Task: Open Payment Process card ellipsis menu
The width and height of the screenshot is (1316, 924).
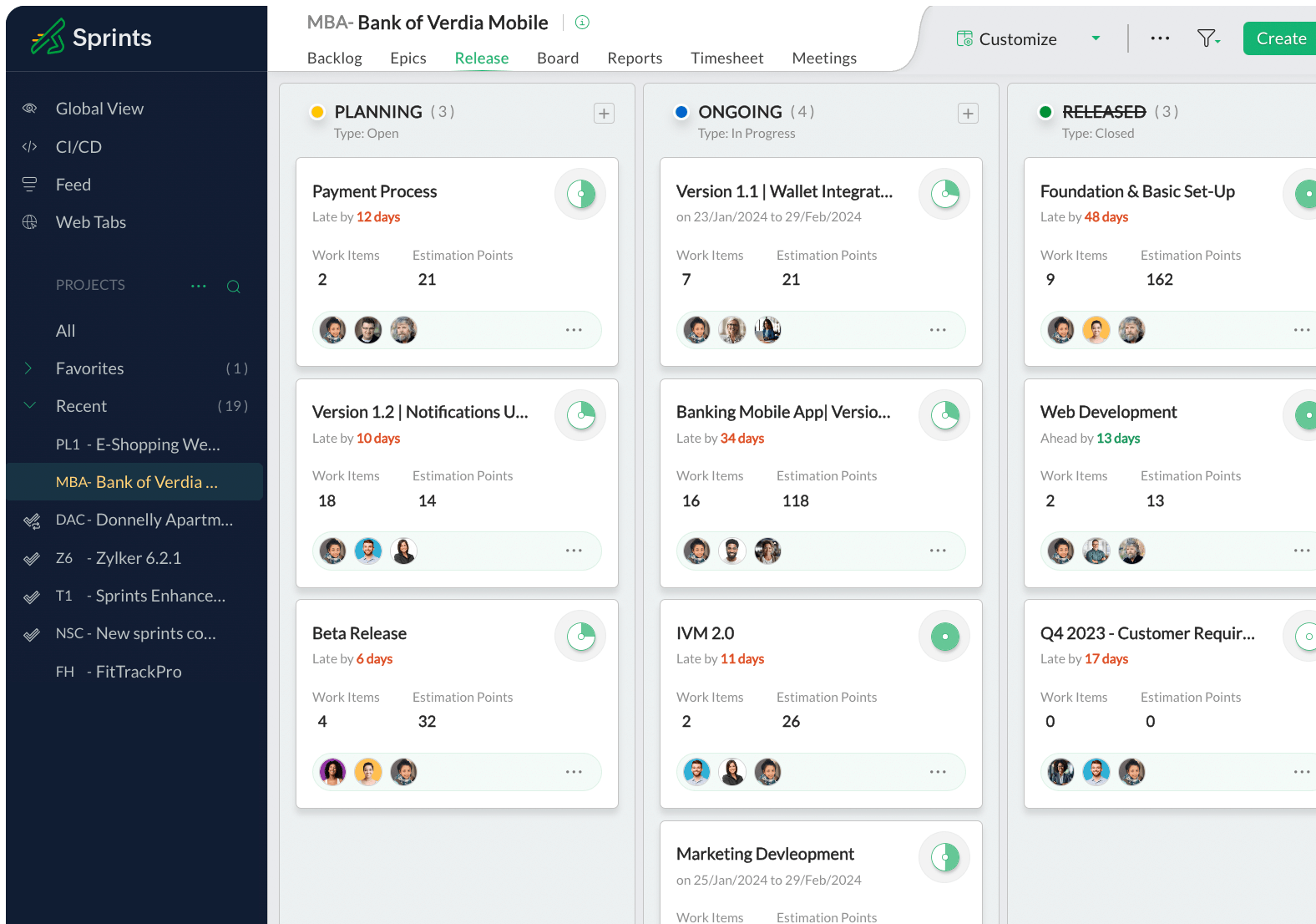Action: (574, 330)
